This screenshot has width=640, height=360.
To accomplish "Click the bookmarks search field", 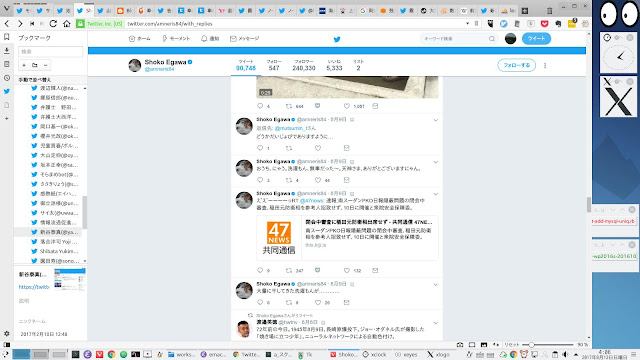I will [50, 51].
